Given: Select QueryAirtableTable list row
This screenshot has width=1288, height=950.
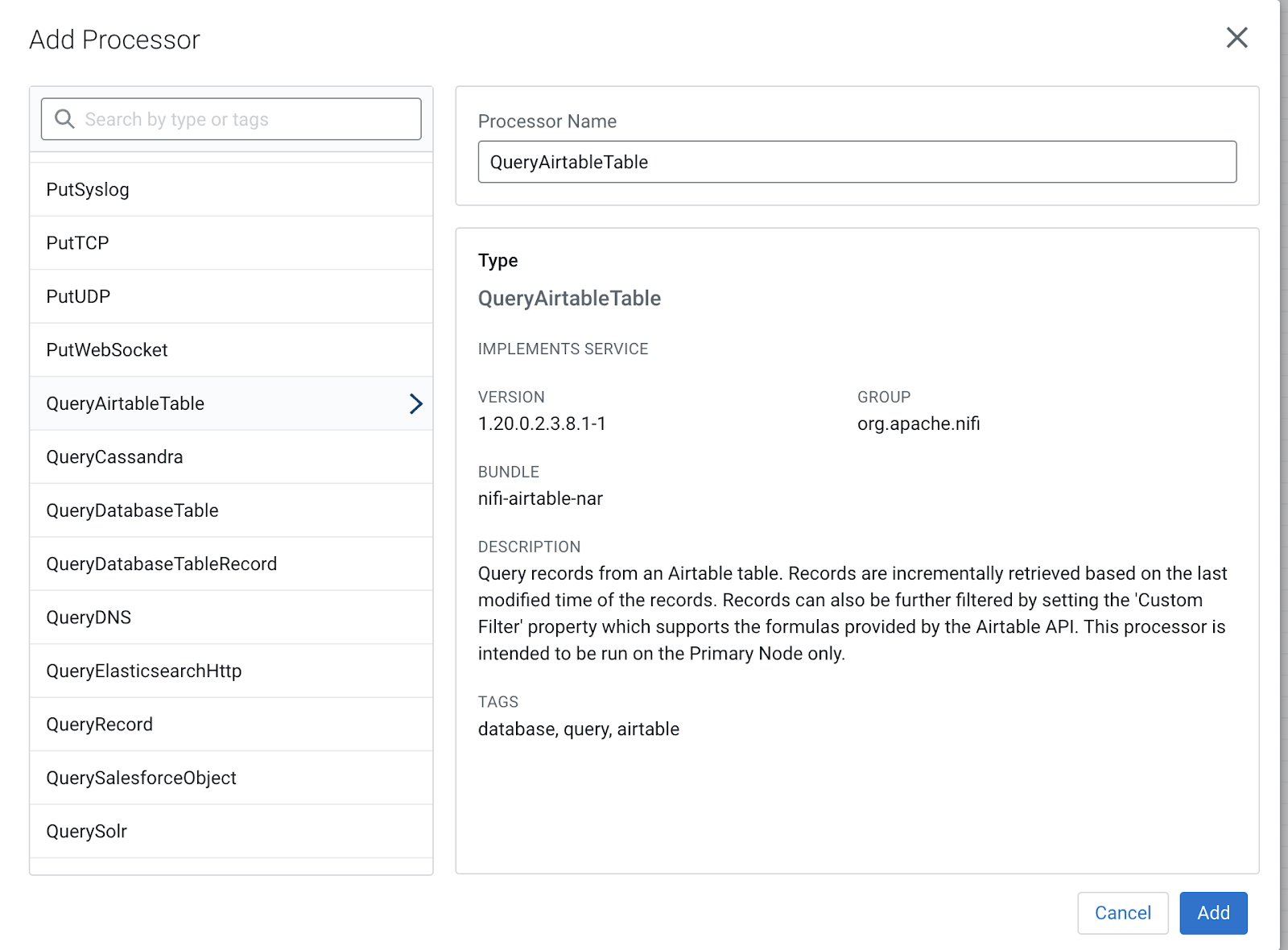Looking at the screenshot, I should [x=231, y=403].
